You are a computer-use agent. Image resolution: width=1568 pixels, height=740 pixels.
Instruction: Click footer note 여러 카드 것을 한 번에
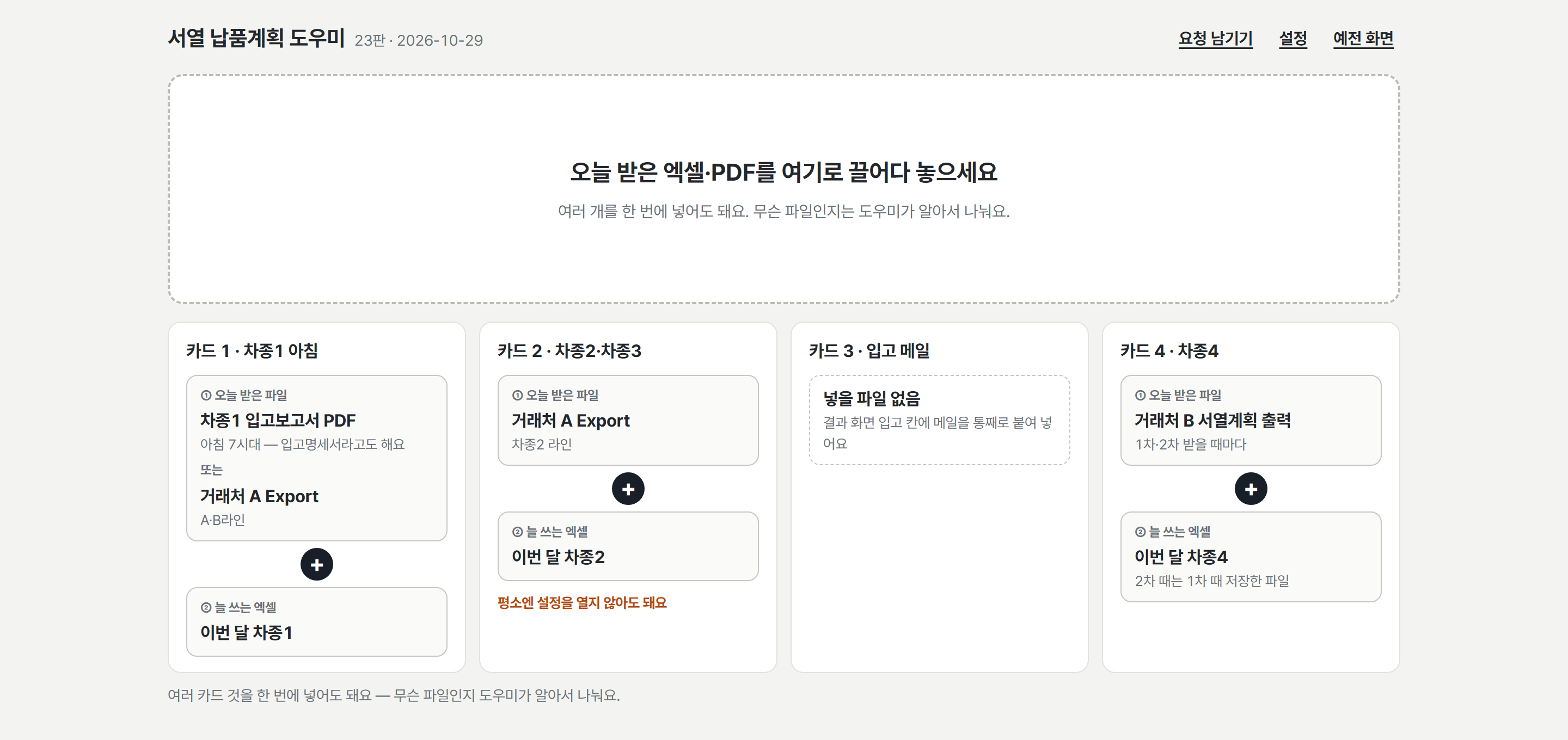click(x=394, y=695)
